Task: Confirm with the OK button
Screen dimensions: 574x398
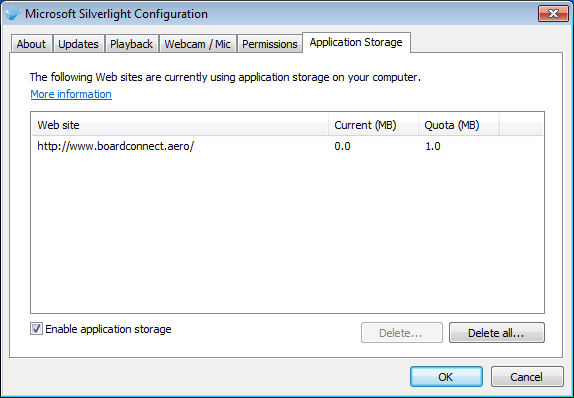Action: [446, 376]
